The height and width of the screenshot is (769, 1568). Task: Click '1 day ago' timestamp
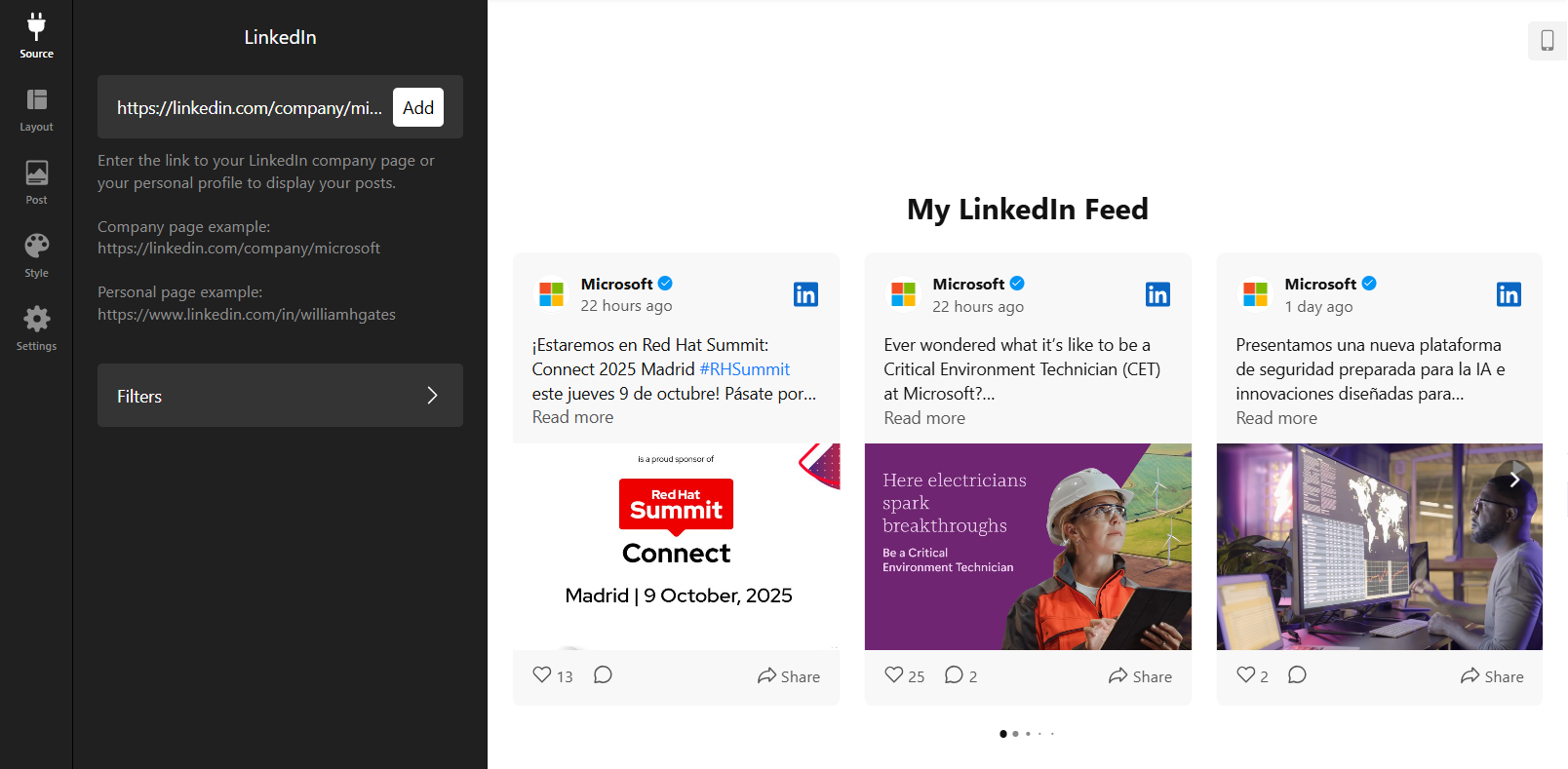click(1318, 307)
